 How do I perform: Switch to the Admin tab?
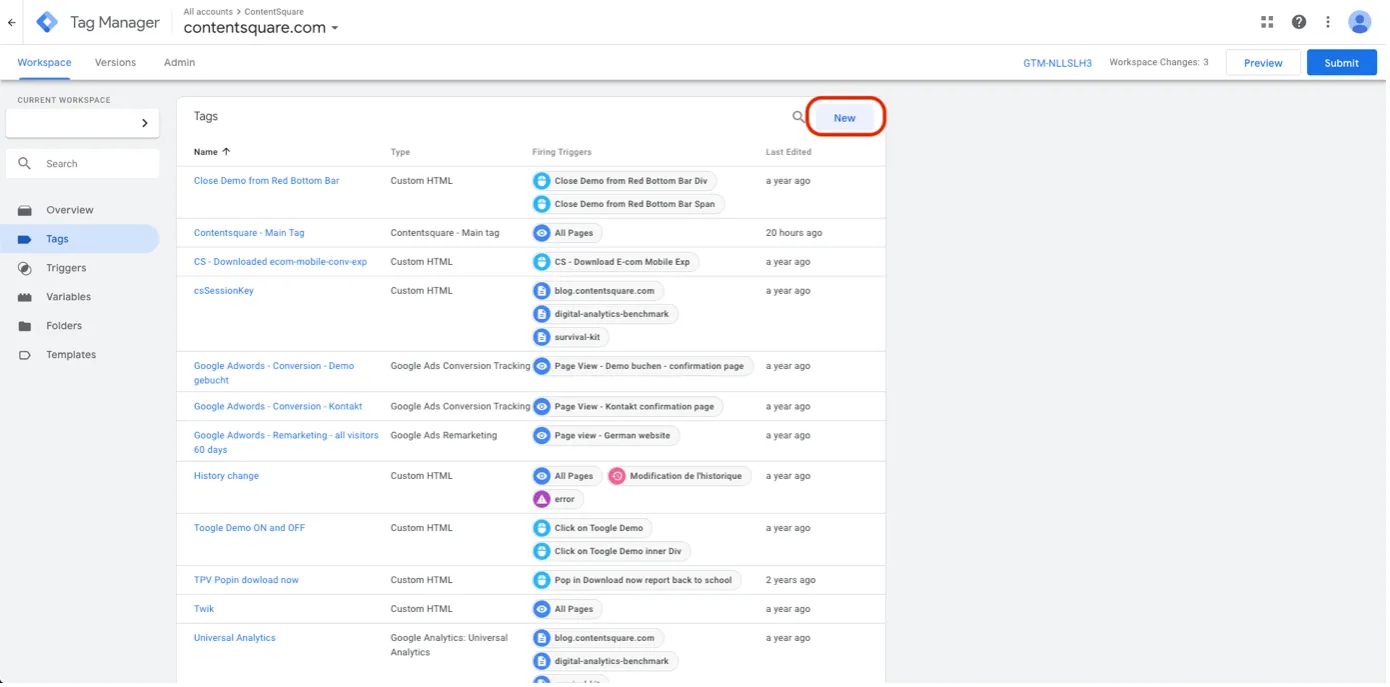[x=179, y=62]
